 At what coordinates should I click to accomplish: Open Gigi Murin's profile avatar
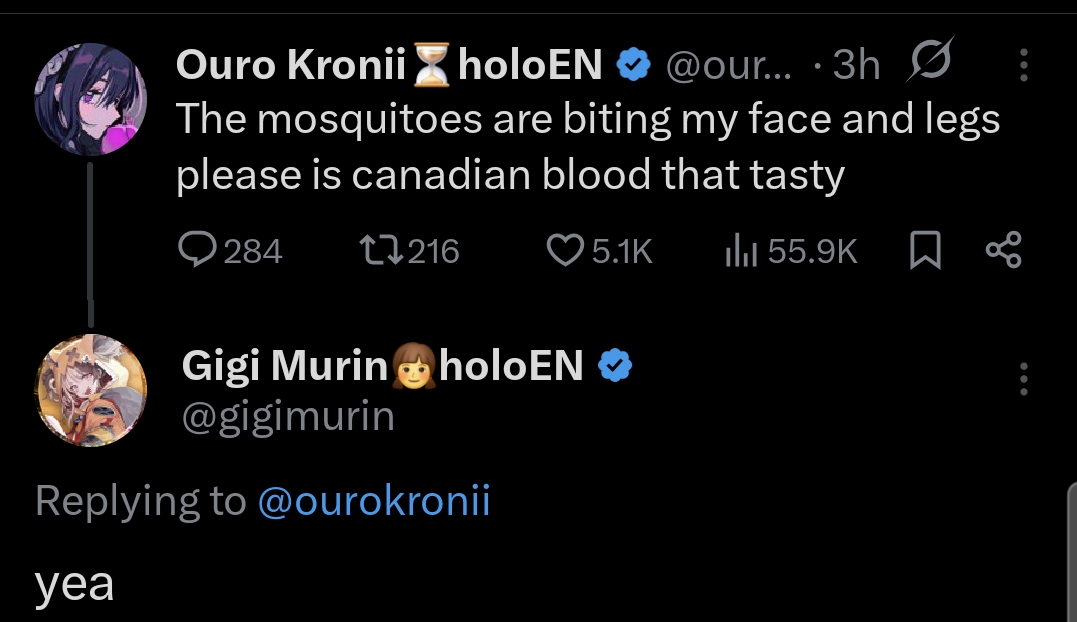[x=91, y=390]
